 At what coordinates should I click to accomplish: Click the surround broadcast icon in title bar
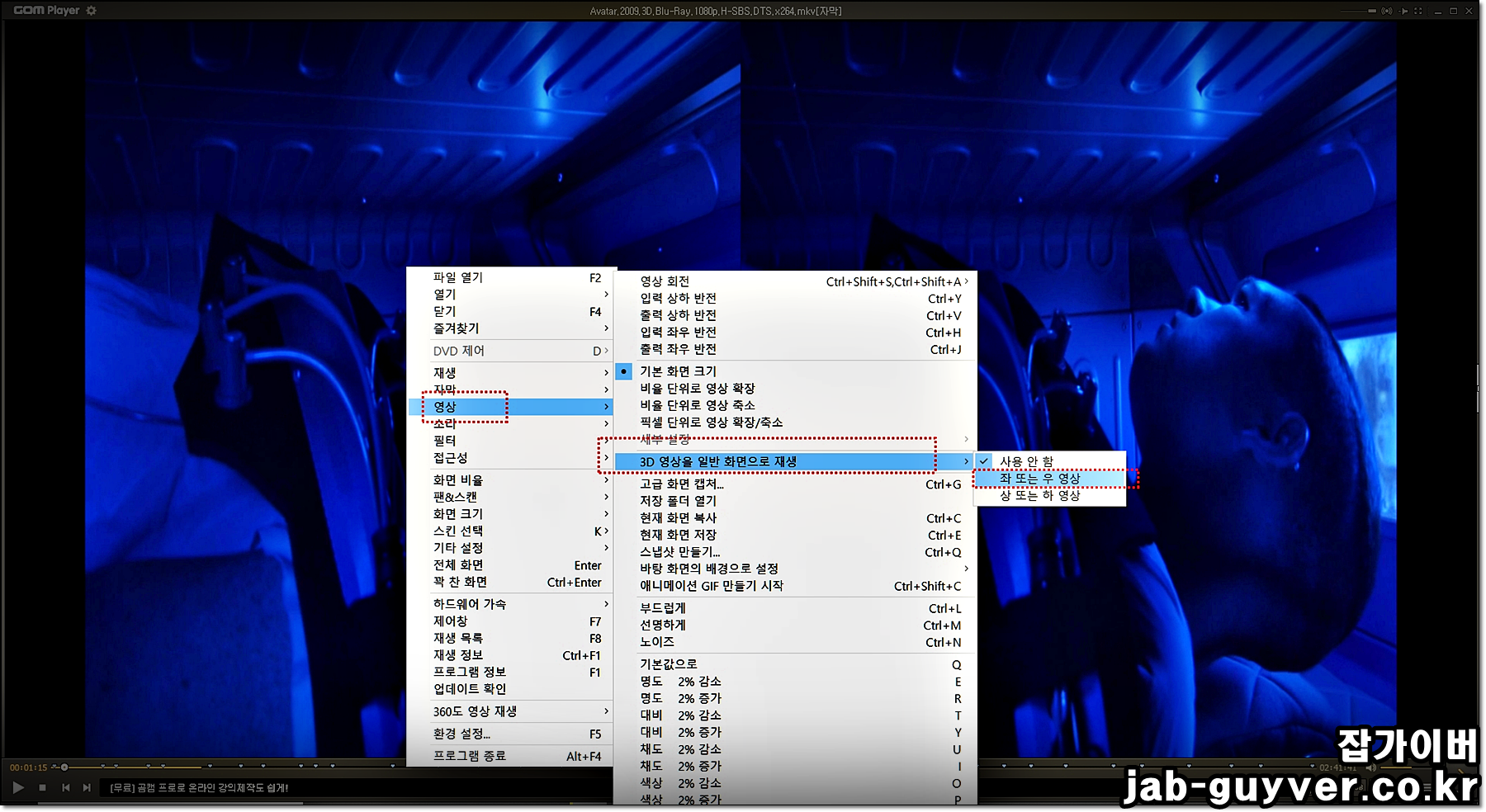pyautogui.click(x=1386, y=11)
